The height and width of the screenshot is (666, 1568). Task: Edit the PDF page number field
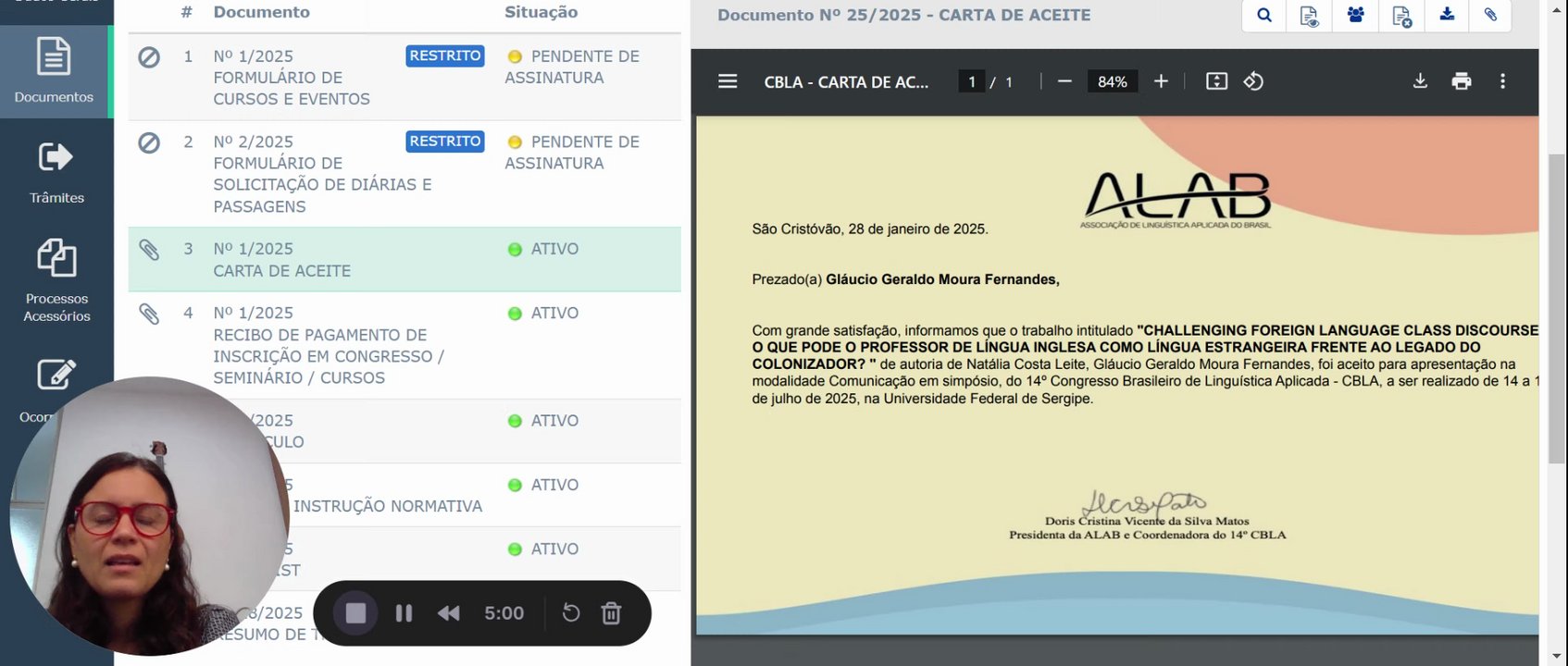971,81
